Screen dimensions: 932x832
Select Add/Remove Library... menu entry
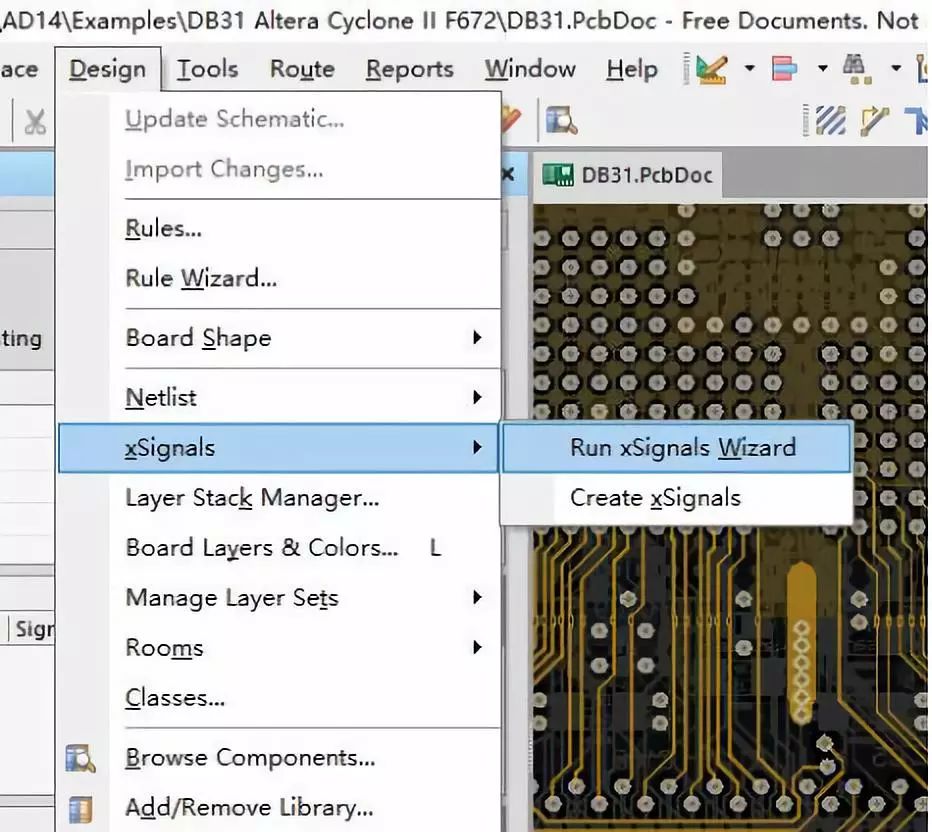click(279, 808)
